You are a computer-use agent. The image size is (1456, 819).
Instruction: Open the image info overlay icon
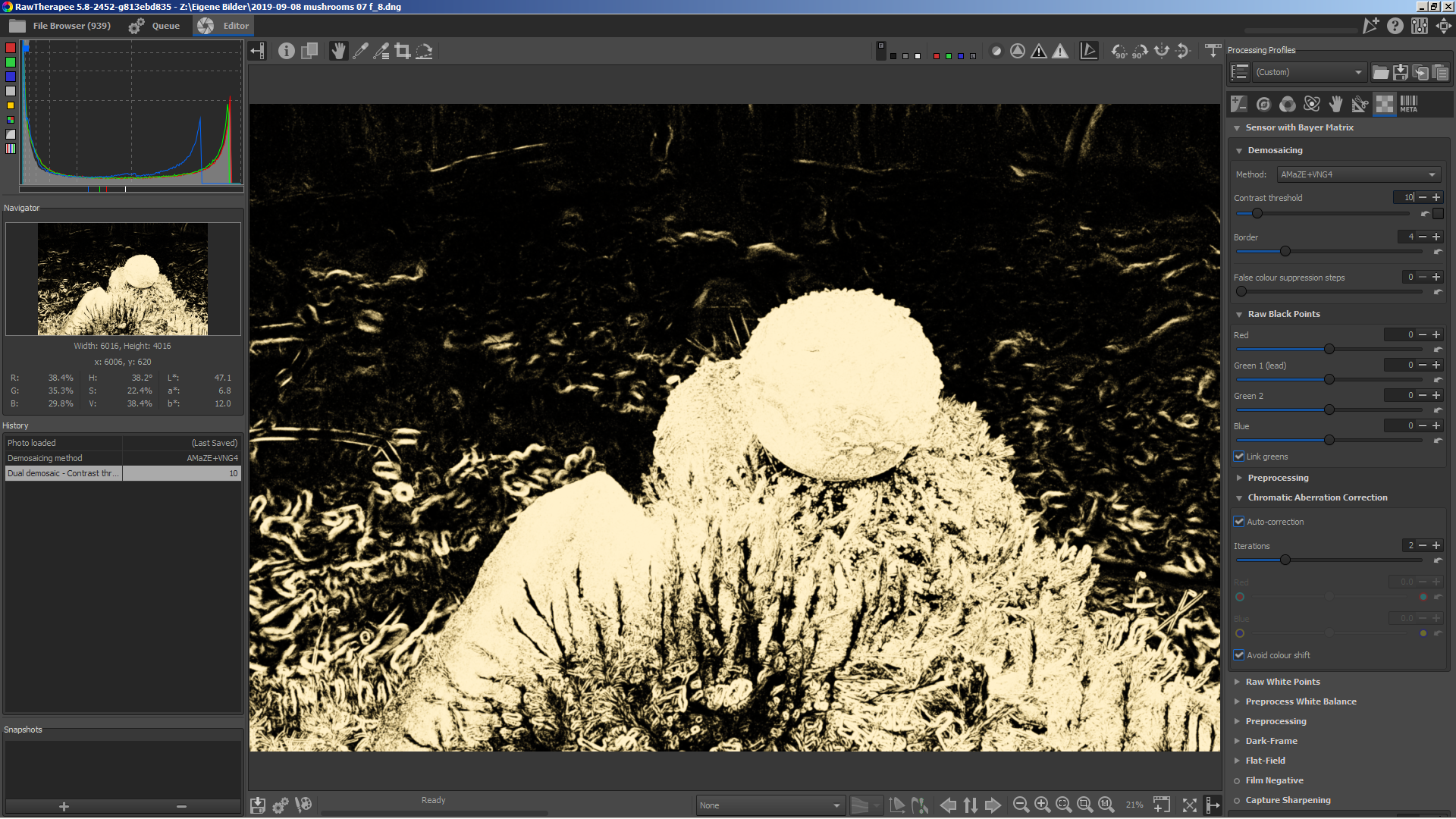(286, 52)
